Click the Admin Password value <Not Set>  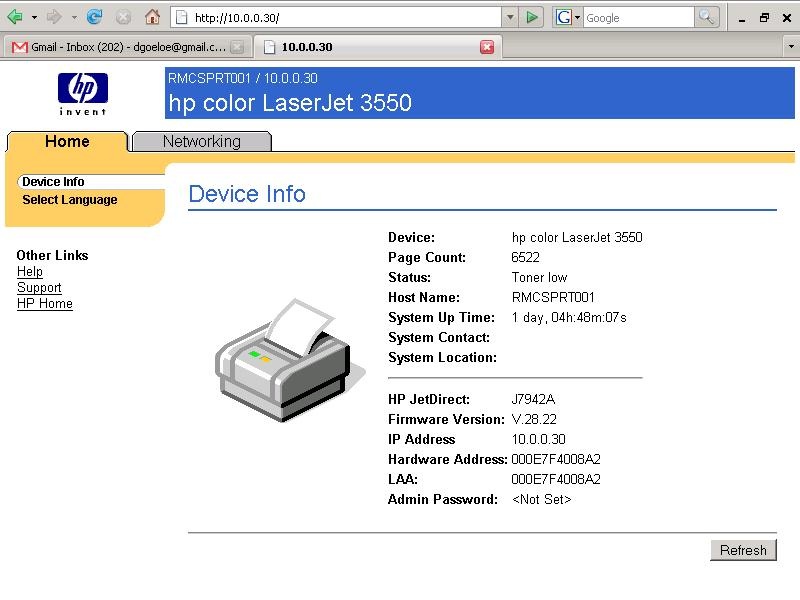pos(541,499)
